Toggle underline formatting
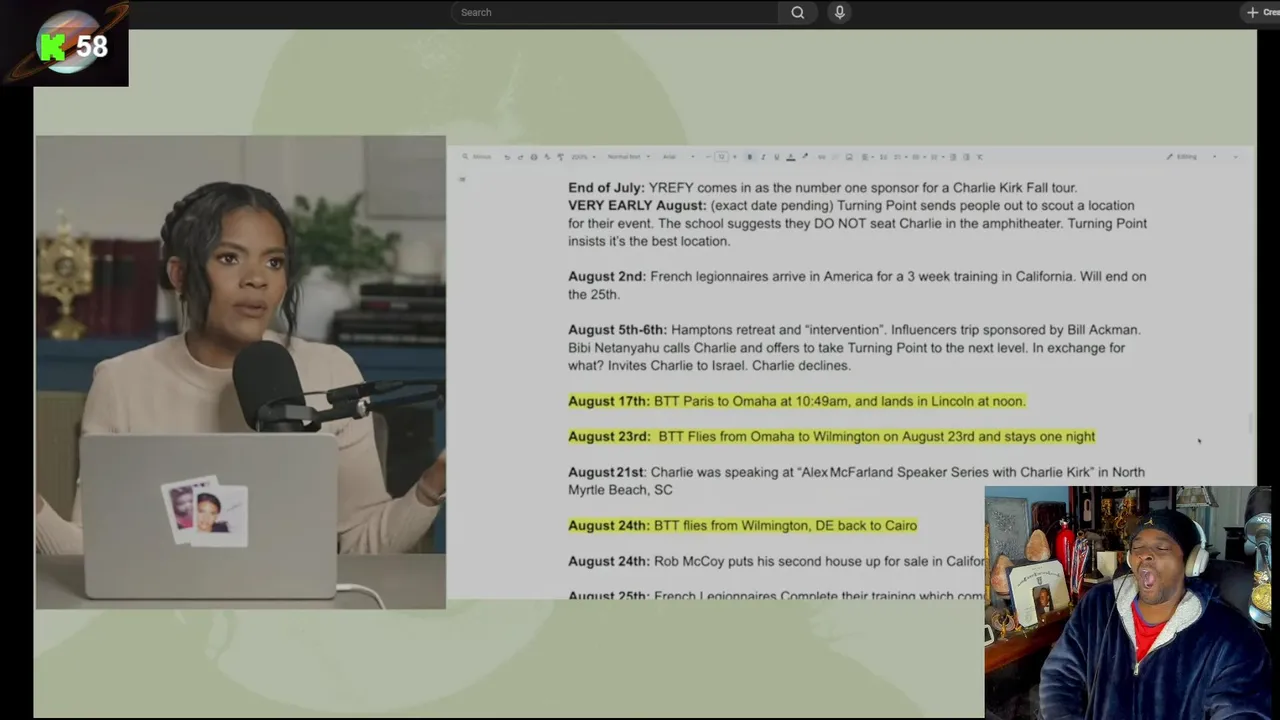The height and width of the screenshot is (720, 1280). (x=777, y=157)
